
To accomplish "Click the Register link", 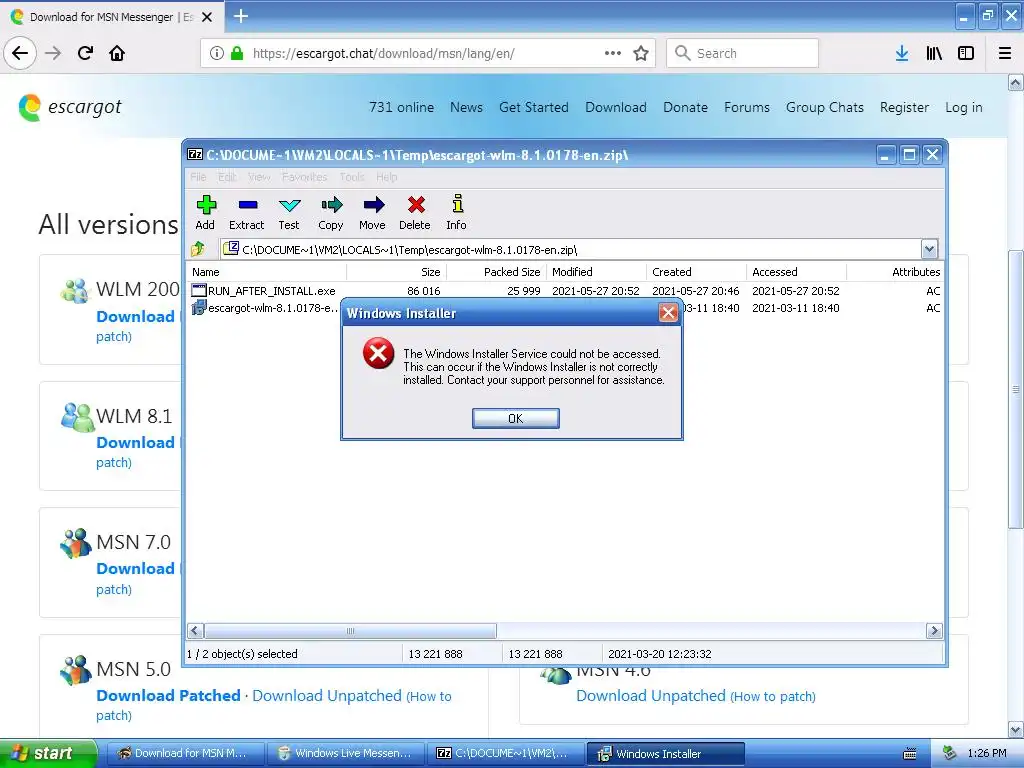I will click(x=904, y=107).
